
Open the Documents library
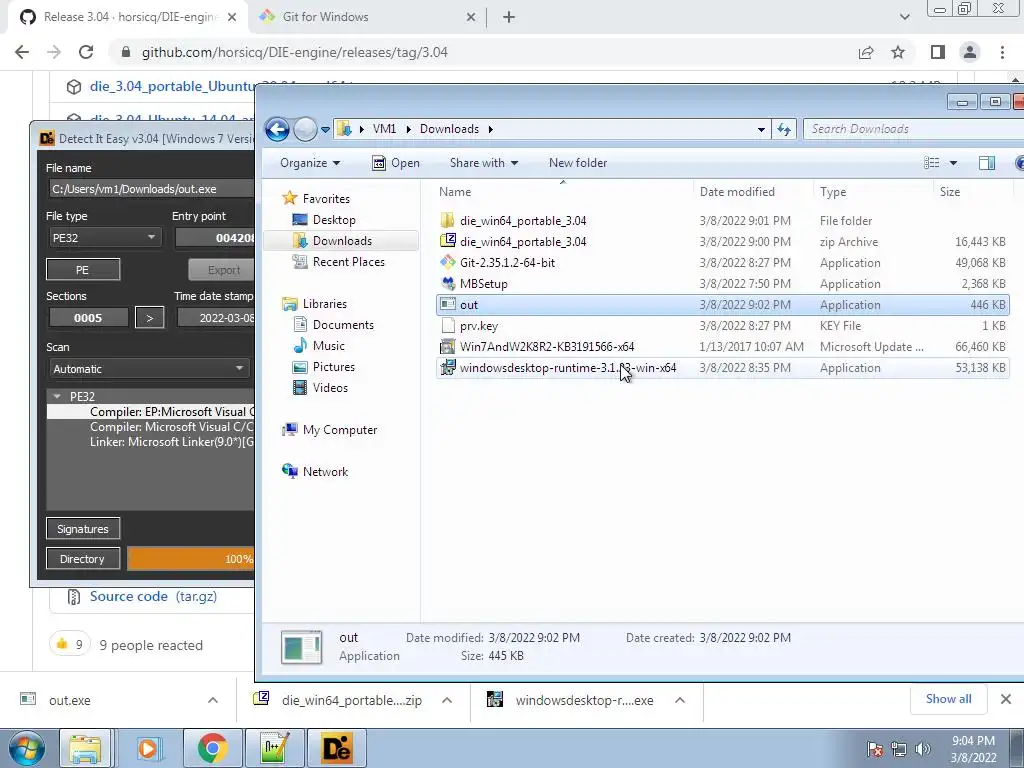[343, 325]
